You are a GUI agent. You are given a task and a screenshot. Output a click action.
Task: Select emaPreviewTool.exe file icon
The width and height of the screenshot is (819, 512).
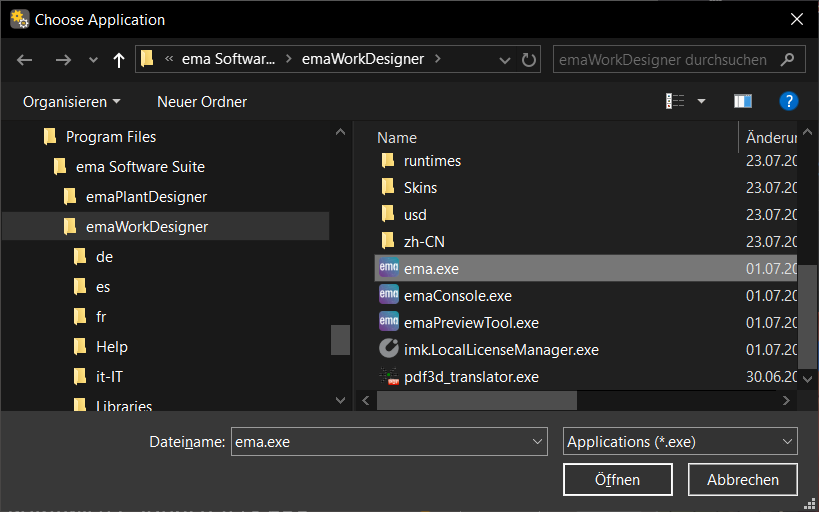coord(389,321)
